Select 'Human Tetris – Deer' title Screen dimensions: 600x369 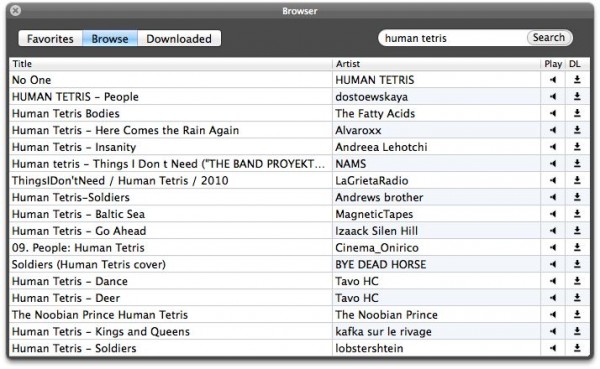click(66, 298)
